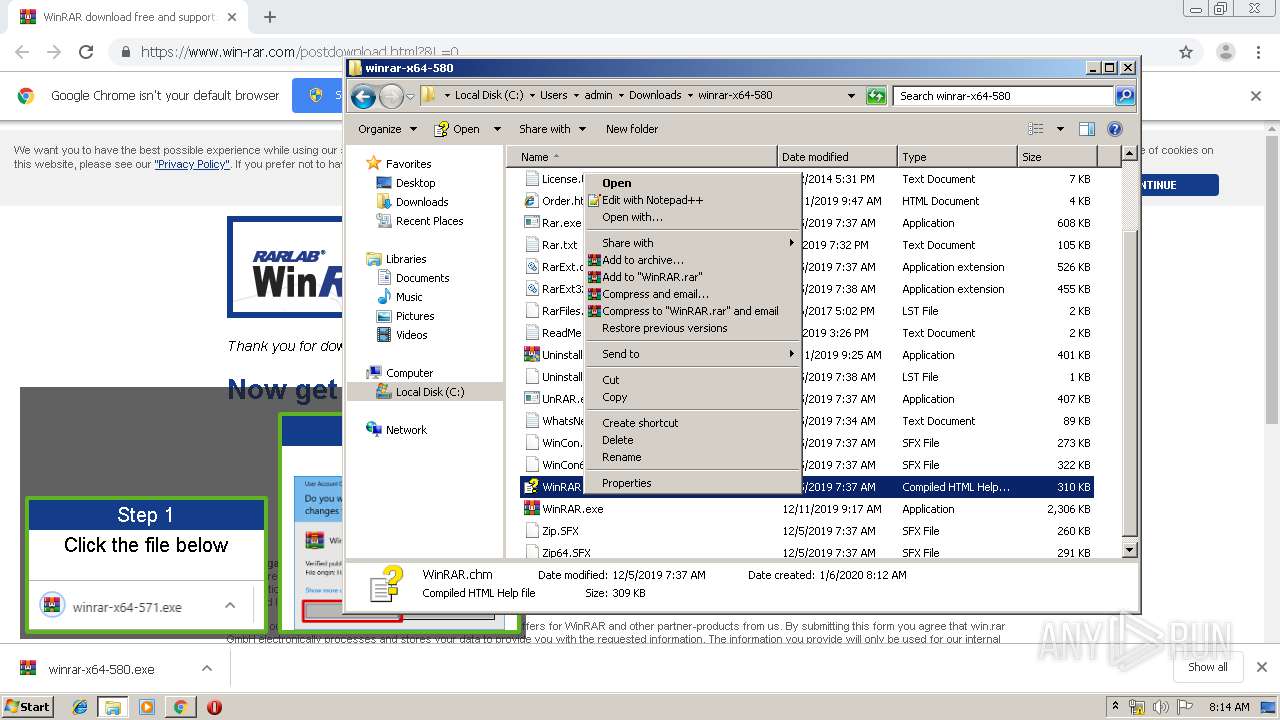1280x720 pixels.
Task: Click Show all downloads button in Chrome
Action: (1208, 667)
